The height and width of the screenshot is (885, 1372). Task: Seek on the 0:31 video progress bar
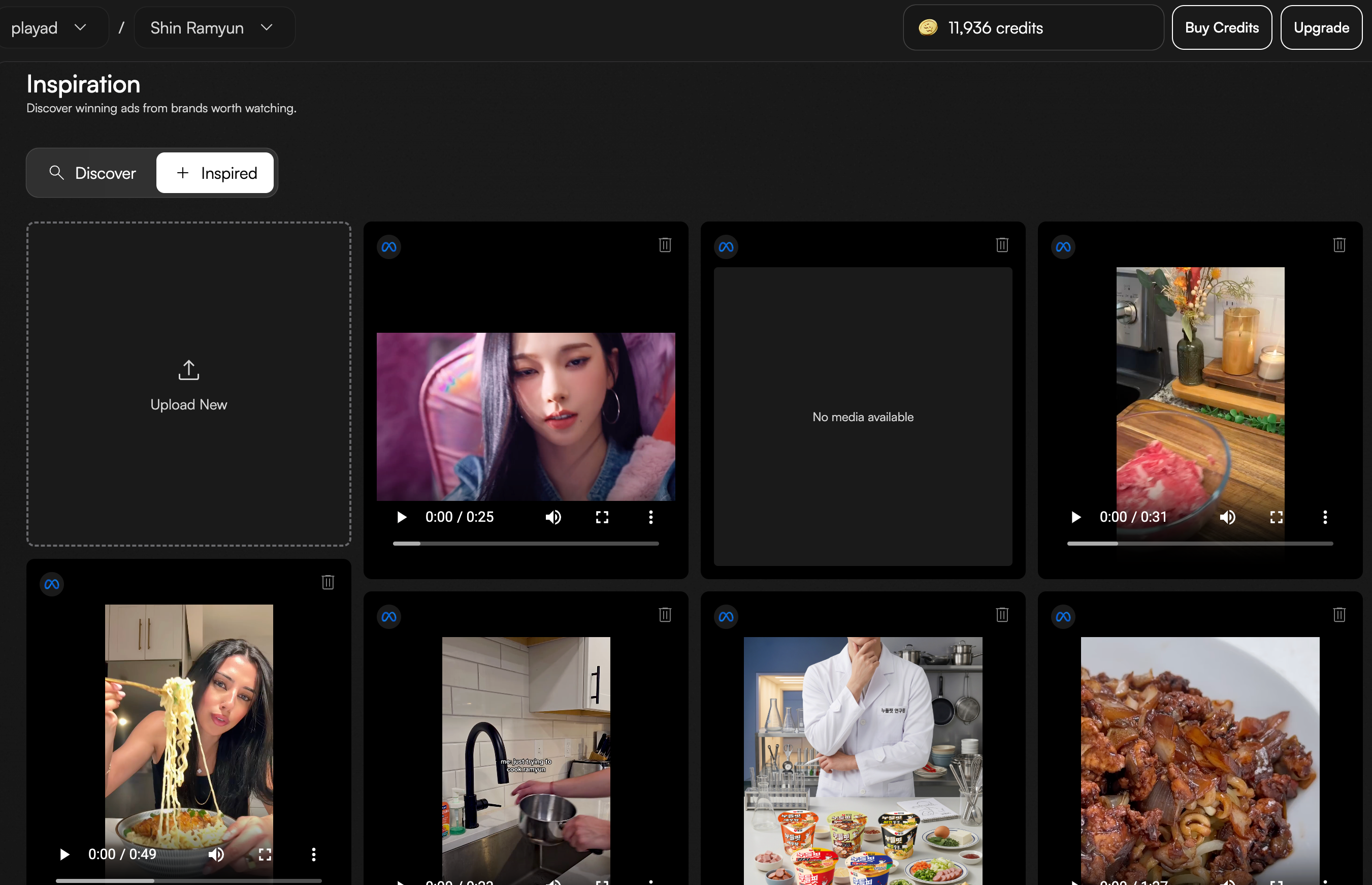(1200, 544)
